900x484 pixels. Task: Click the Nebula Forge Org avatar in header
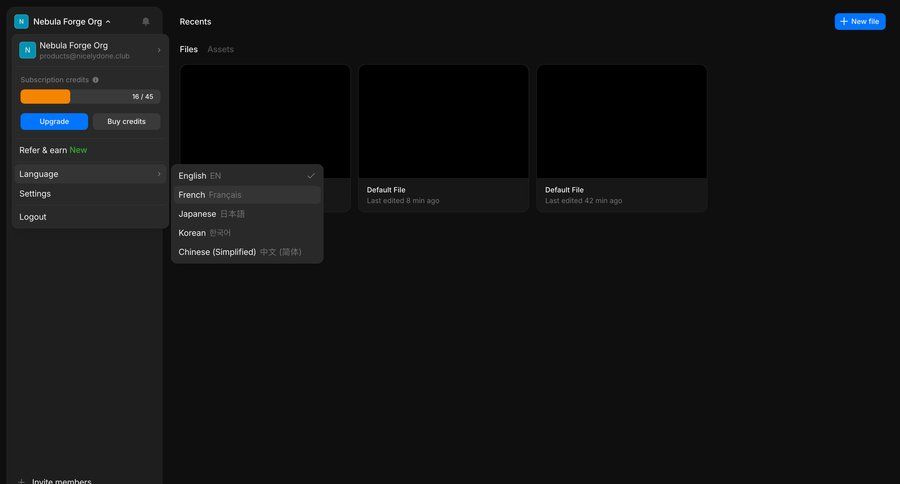(x=21, y=21)
